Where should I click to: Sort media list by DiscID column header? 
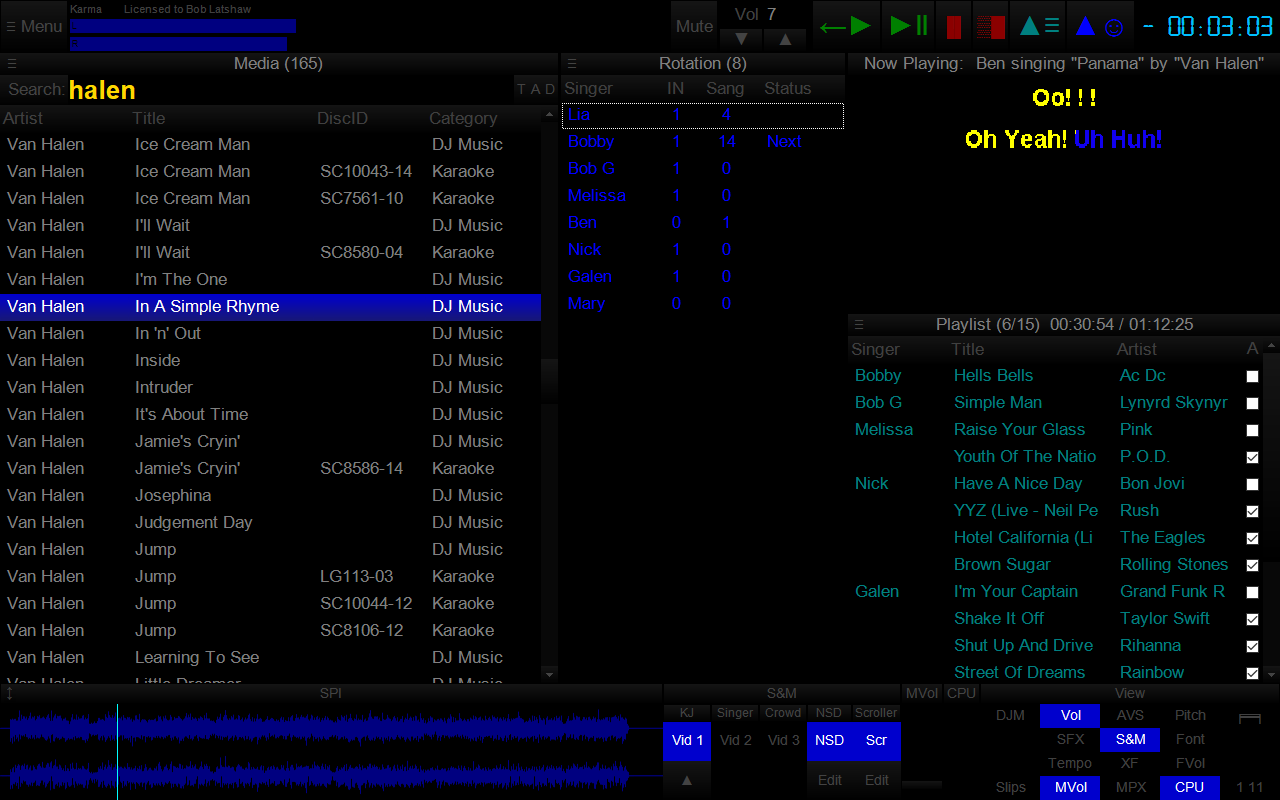coord(342,118)
